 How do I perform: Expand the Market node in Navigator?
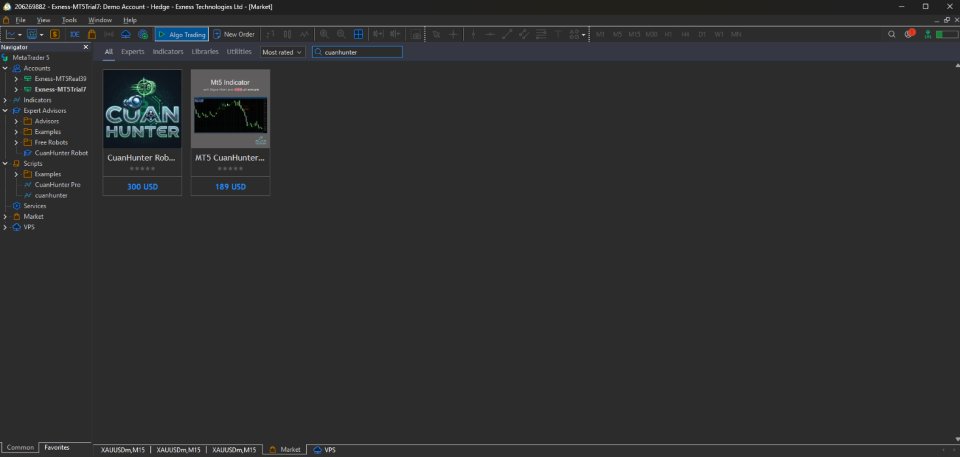pos(6,216)
